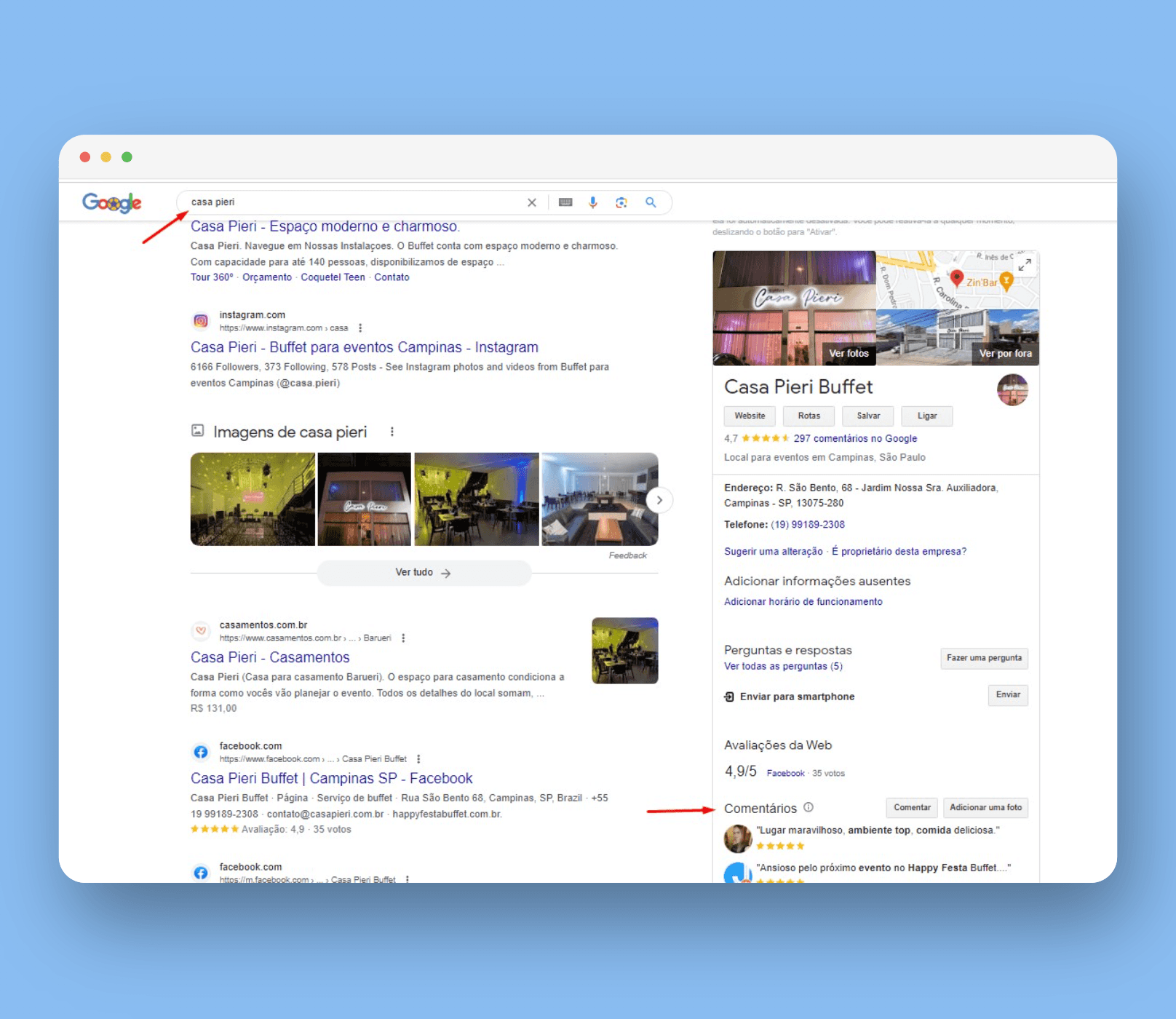This screenshot has height=1019, width=1176.
Task: Click the Google logo
Action: [111, 202]
